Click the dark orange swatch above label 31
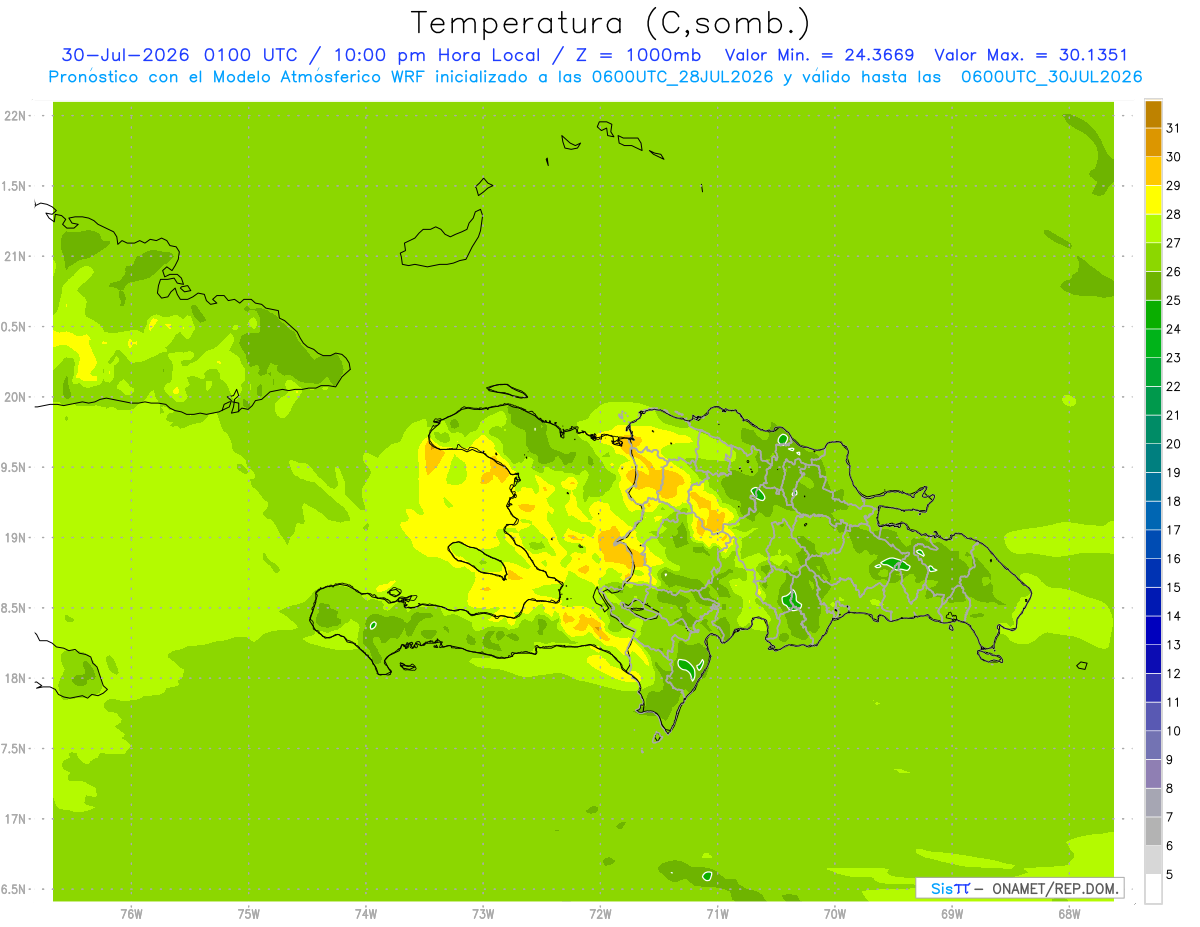The width and height of the screenshot is (1200, 927). [1153, 114]
